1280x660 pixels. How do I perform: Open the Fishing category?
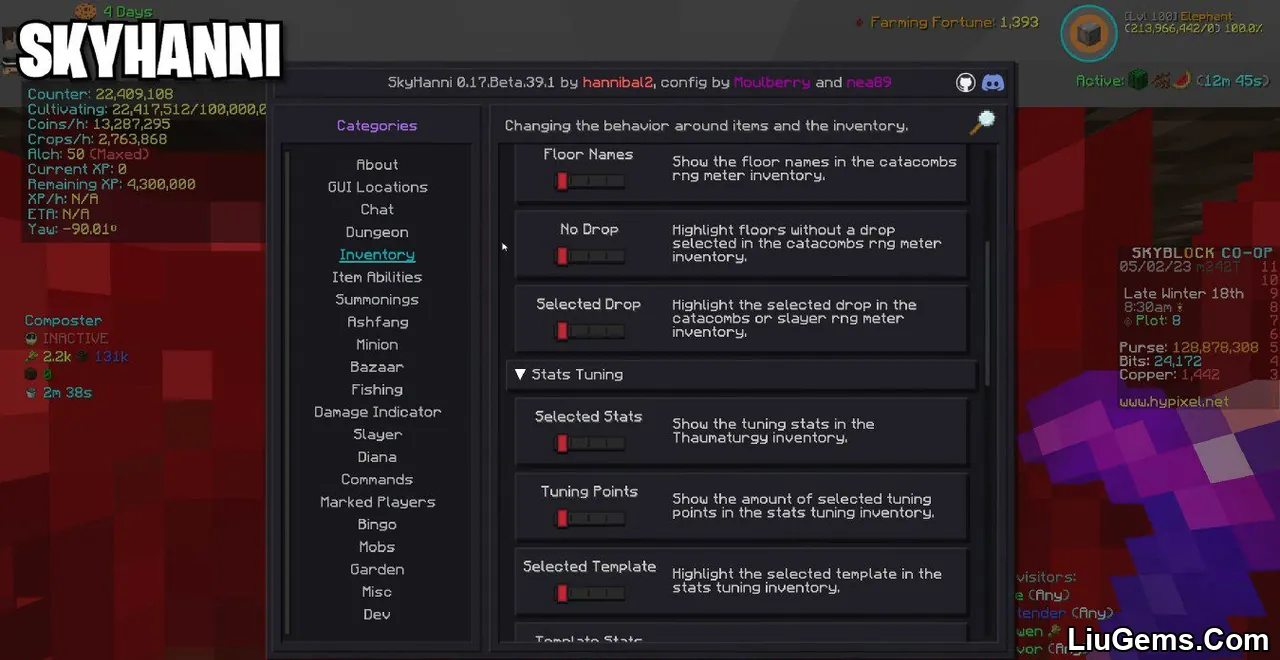click(x=377, y=390)
